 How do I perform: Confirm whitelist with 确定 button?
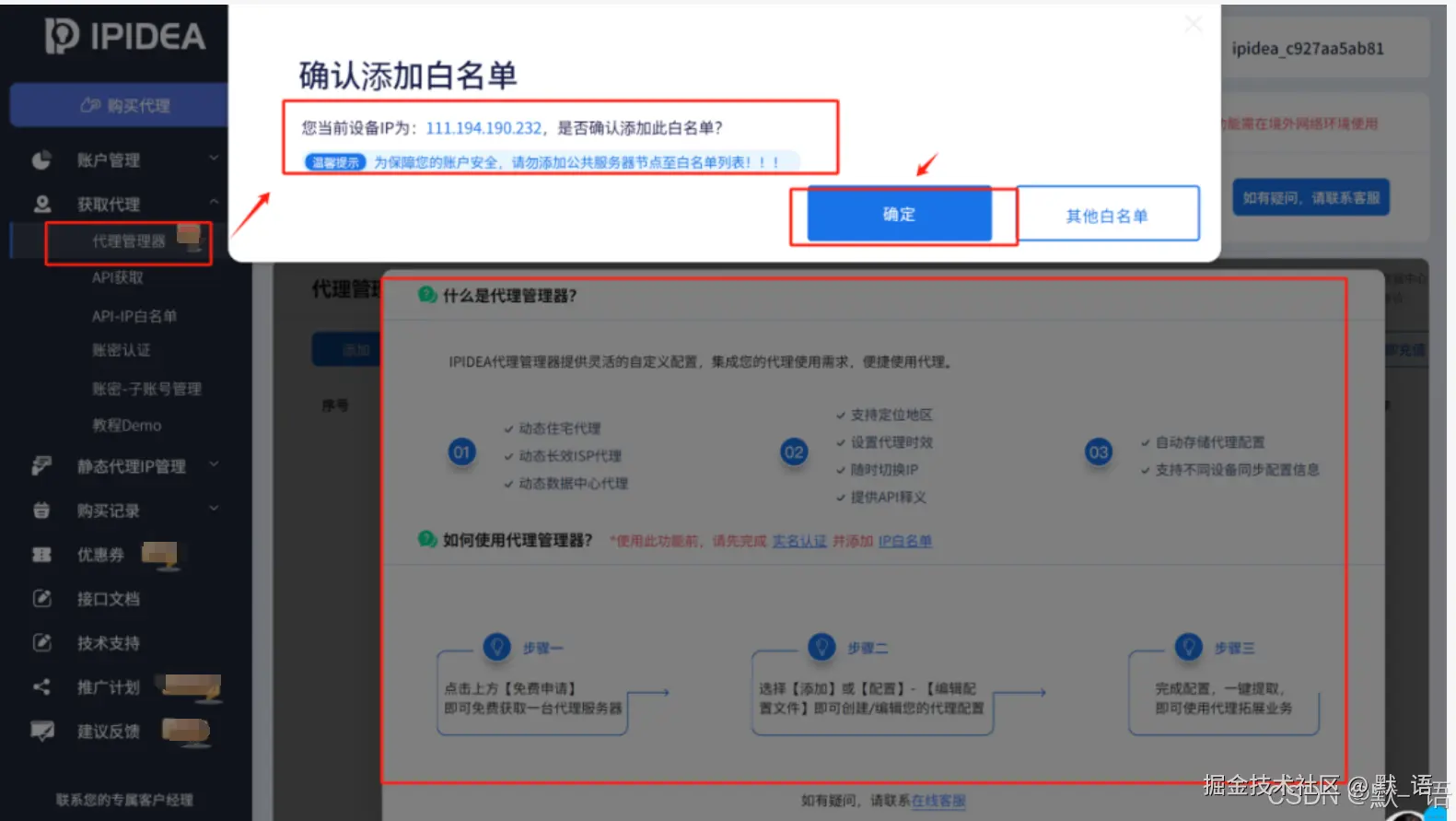(900, 214)
